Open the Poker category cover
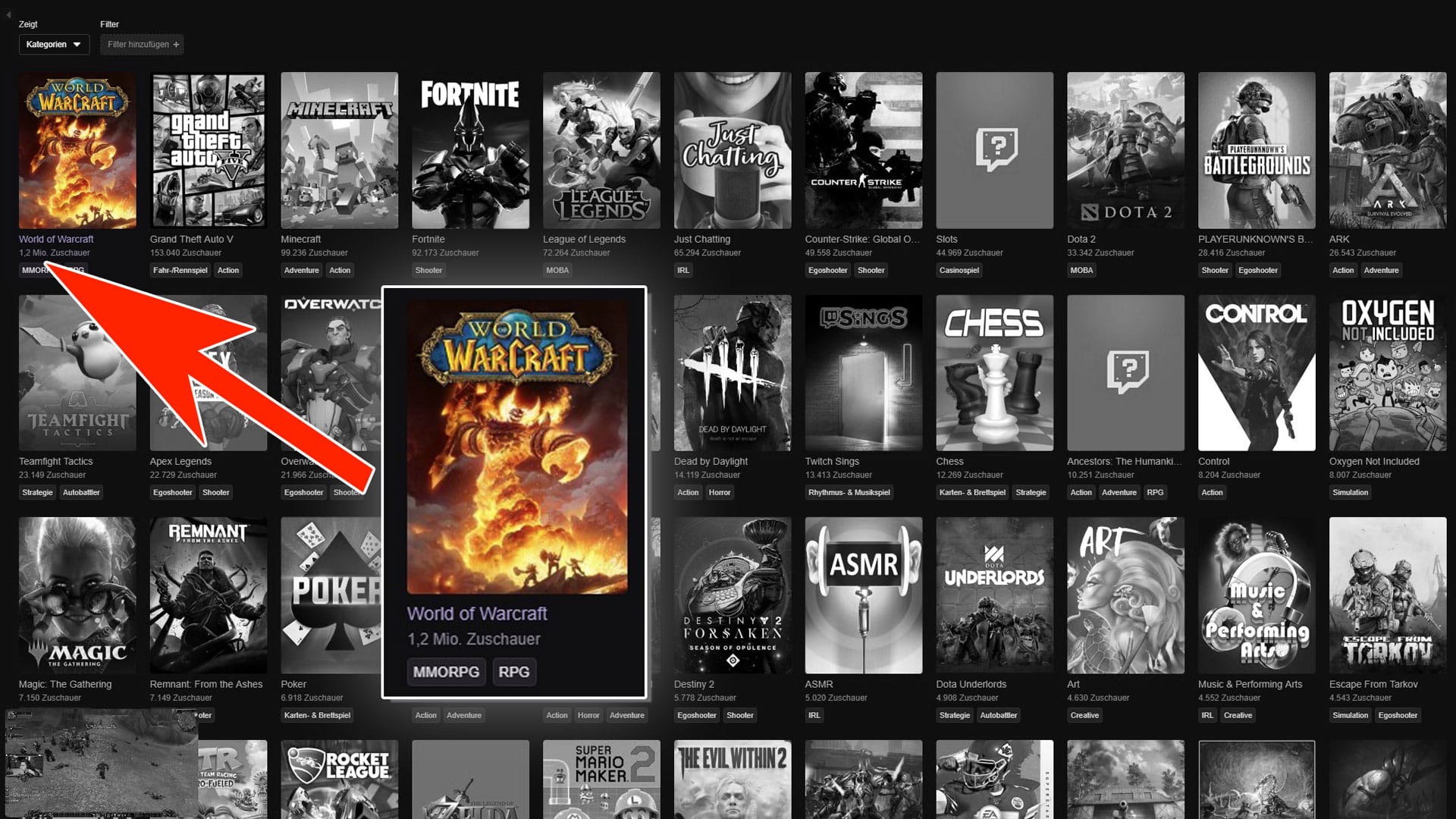Screen dimensions: 1456x819 [331, 595]
